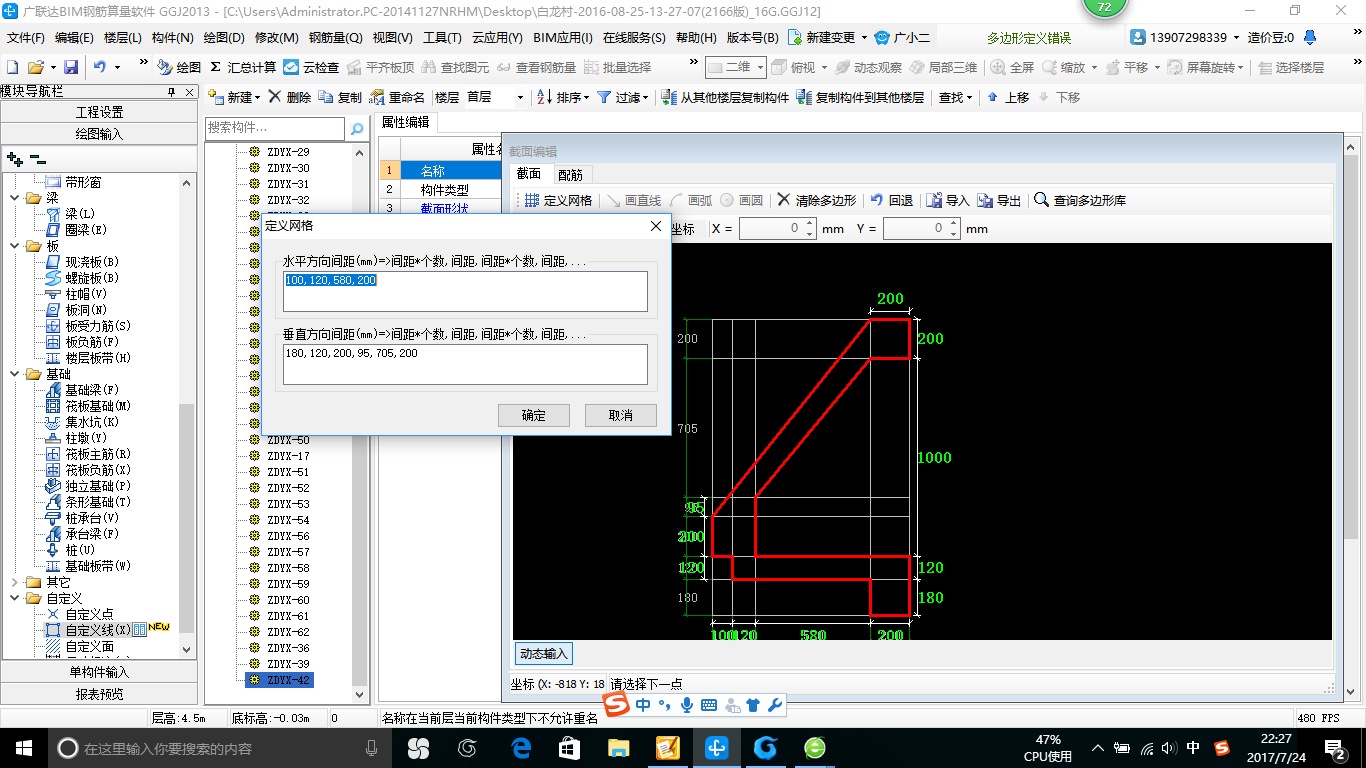Collapse the 梁 tree node
1366x768 pixels.
pyautogui.click(x=14, y=198)
